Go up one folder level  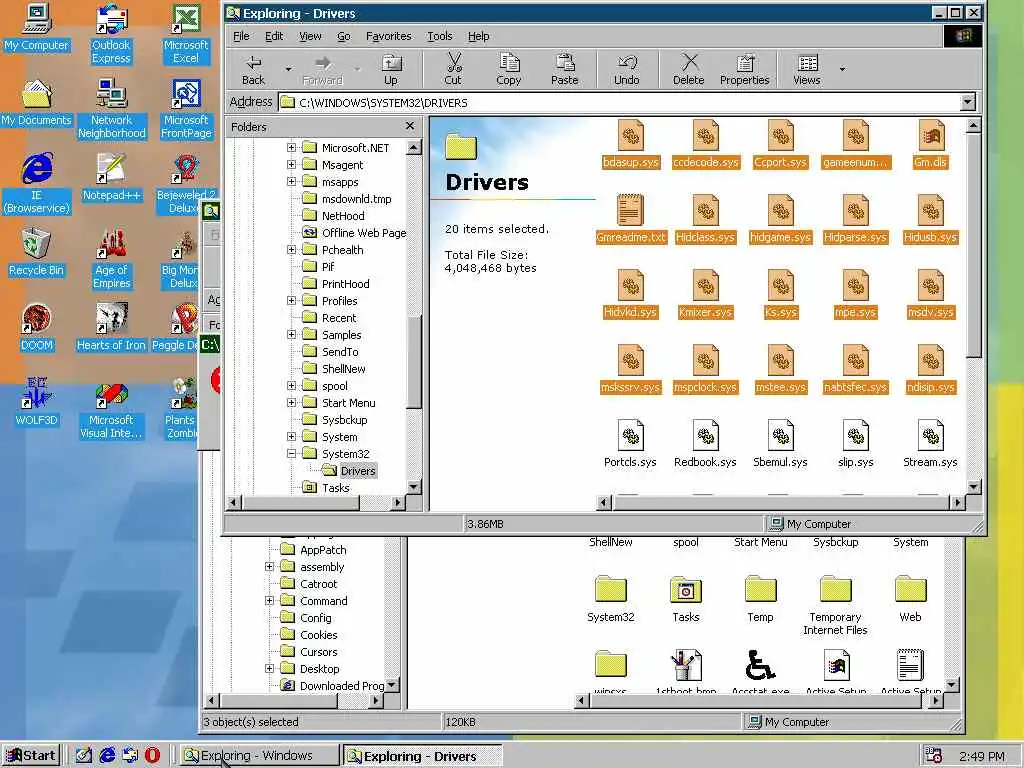click(391, 70)
